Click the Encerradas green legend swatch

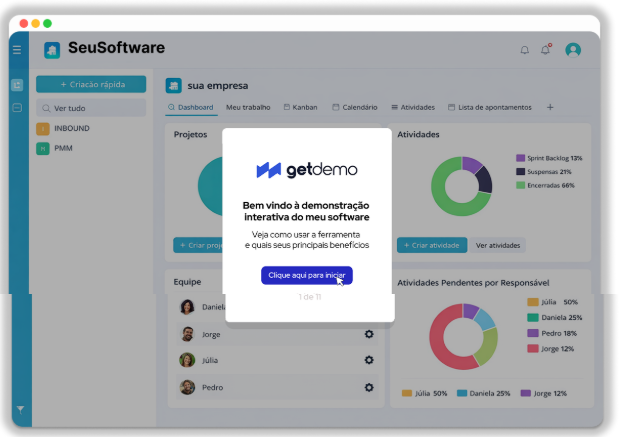520,185
